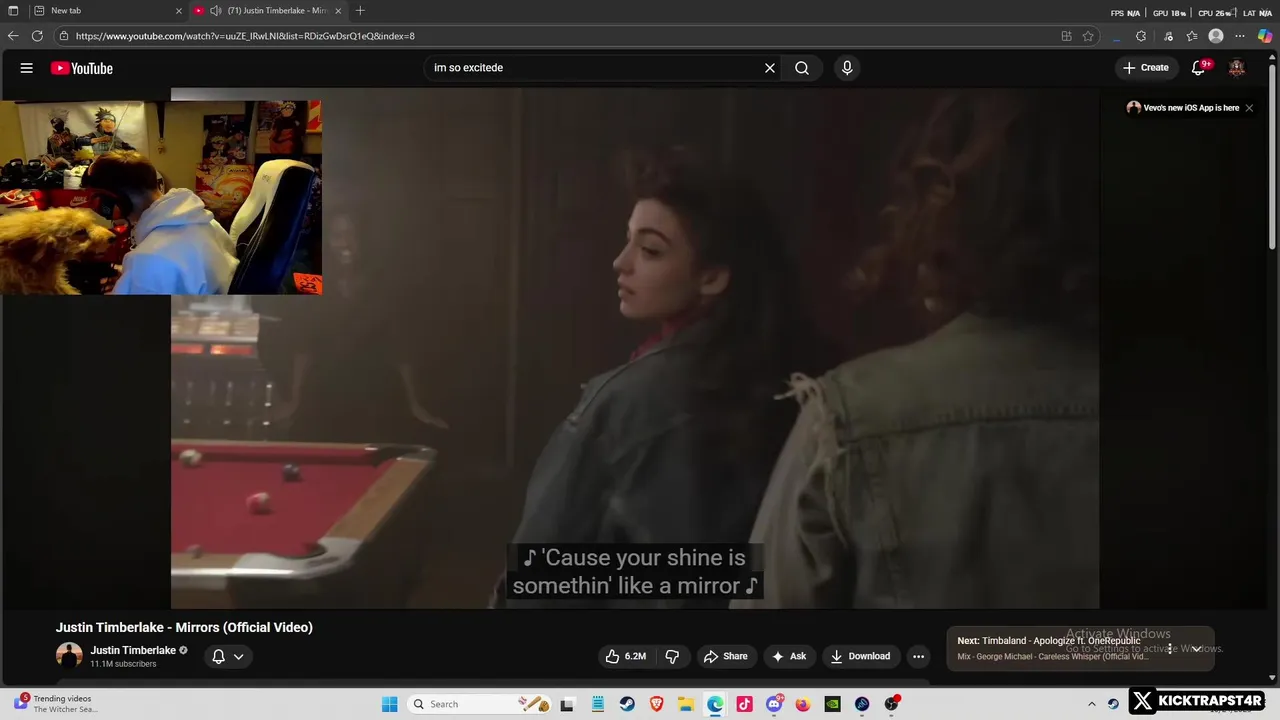Open the Ask AI button
The height and width of the screenshot is (720, 1280).
point(789,656)
